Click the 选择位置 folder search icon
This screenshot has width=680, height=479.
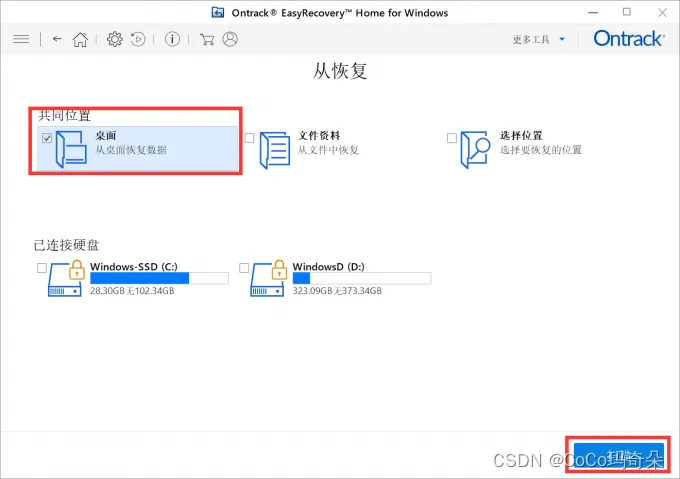coord(475,150)
